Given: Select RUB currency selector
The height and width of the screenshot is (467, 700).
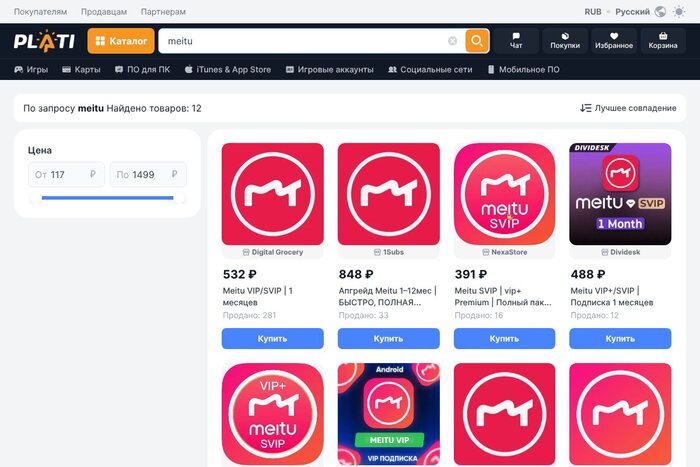Looking at the screenshot, I should point(593,12).
